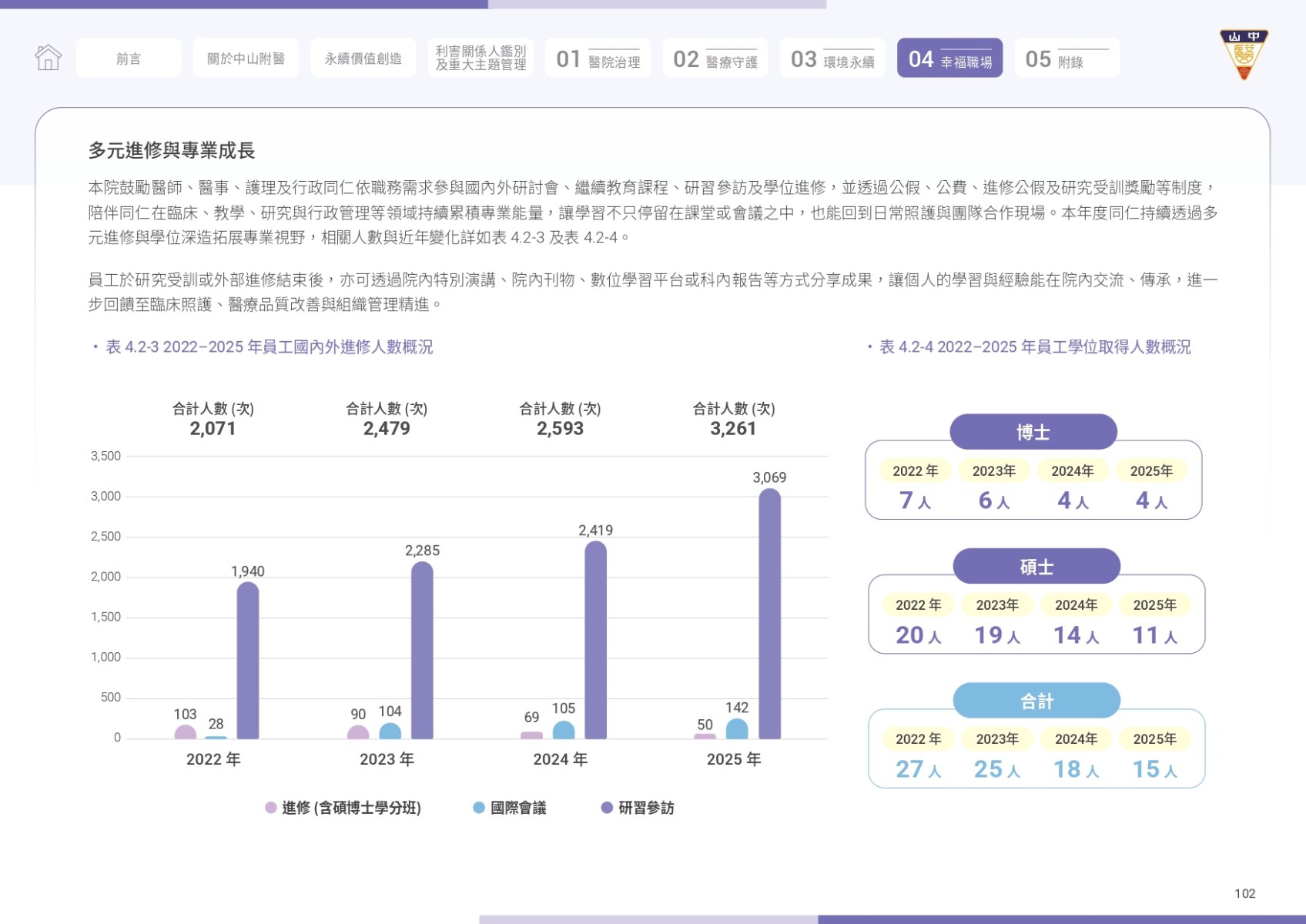Switch to 02 醫療守護 chapter
The image size is (1306, 924).
tap(715, 58)
